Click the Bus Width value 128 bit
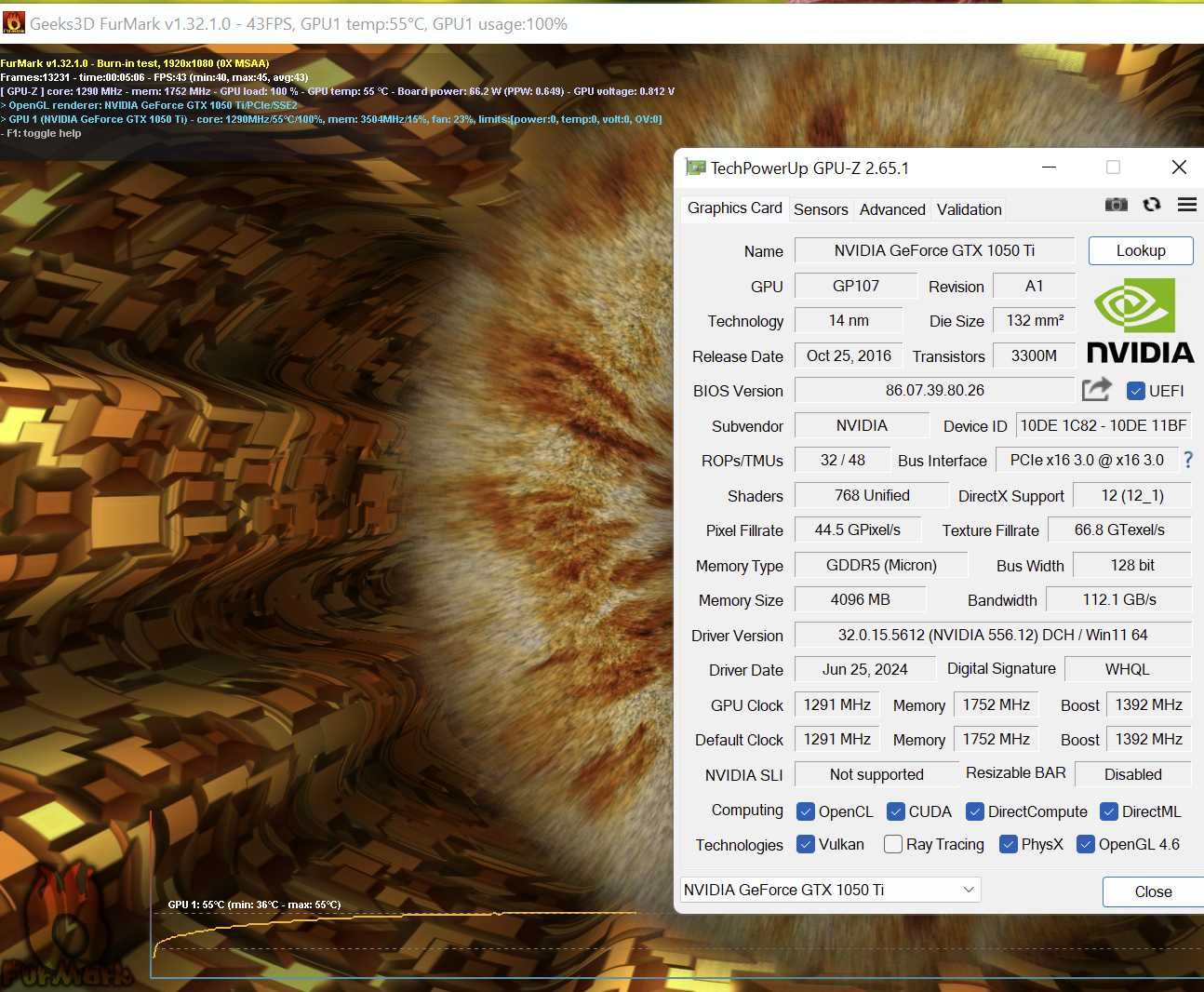The image size is (1204, 992). click(x=1132, y=565)
